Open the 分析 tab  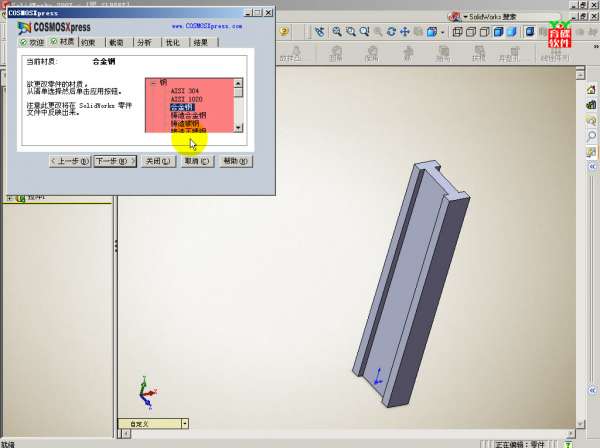(x=144, y=43)
